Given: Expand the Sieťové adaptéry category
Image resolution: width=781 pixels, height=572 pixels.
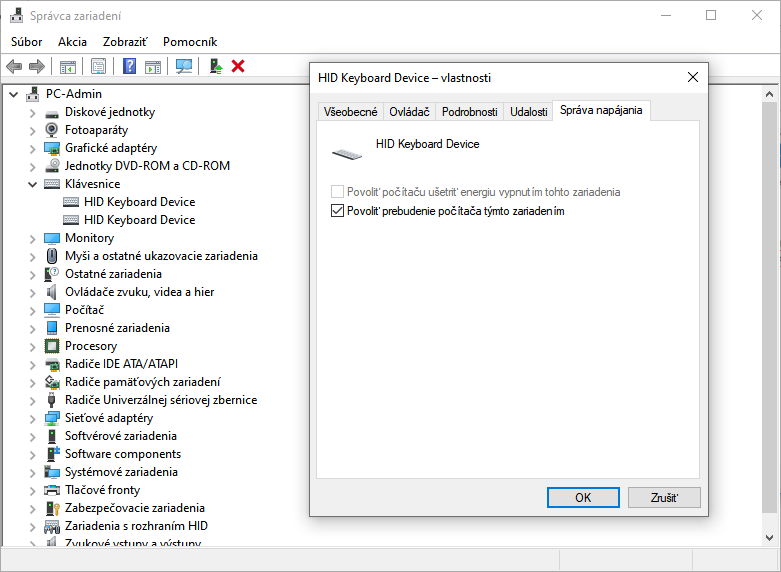Looking at the screenshot, I should click(33, 418).
